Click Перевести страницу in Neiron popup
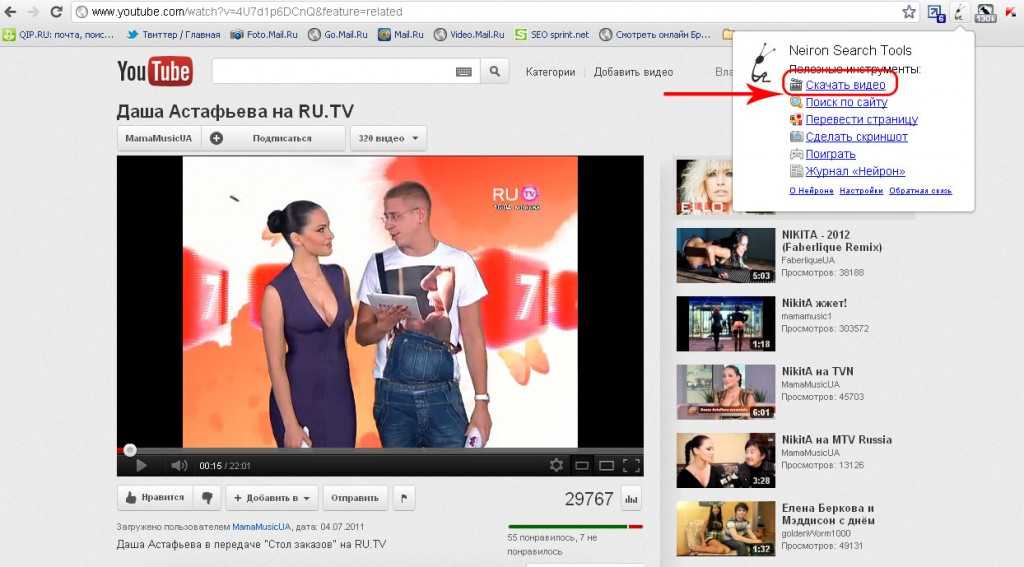 [x=861, y=120]
